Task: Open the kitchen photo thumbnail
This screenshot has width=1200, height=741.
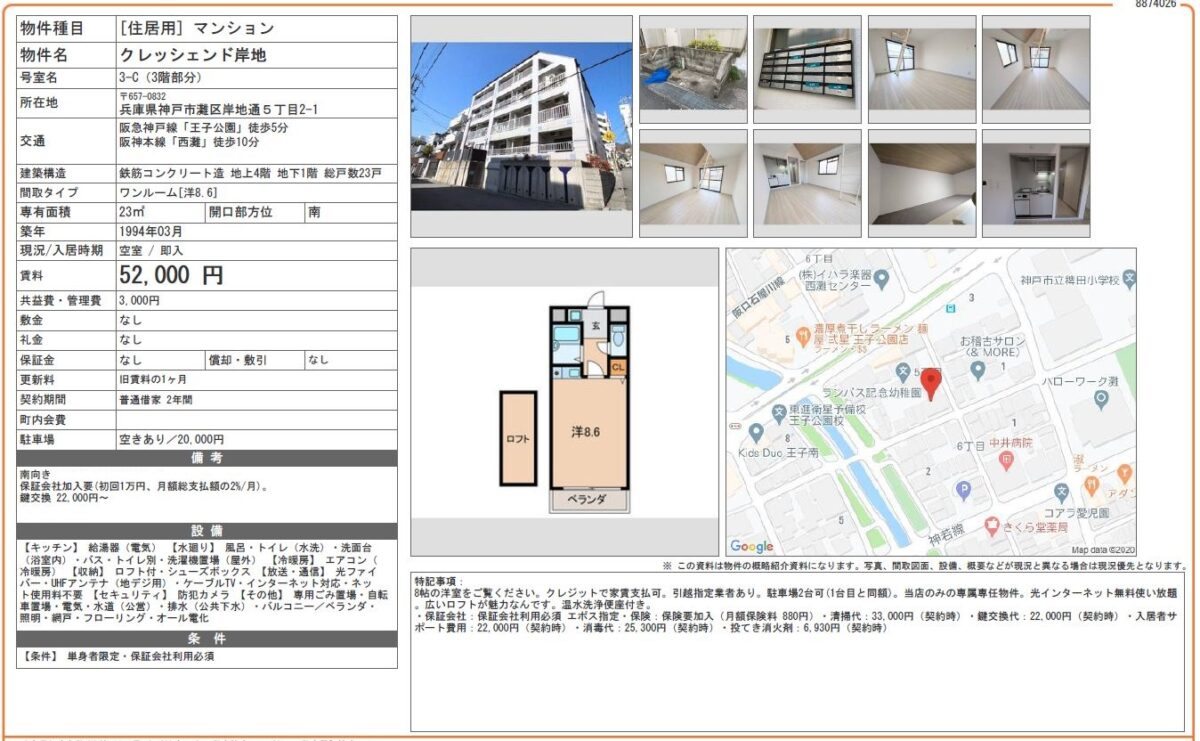Action: [x=1035, y=183]
